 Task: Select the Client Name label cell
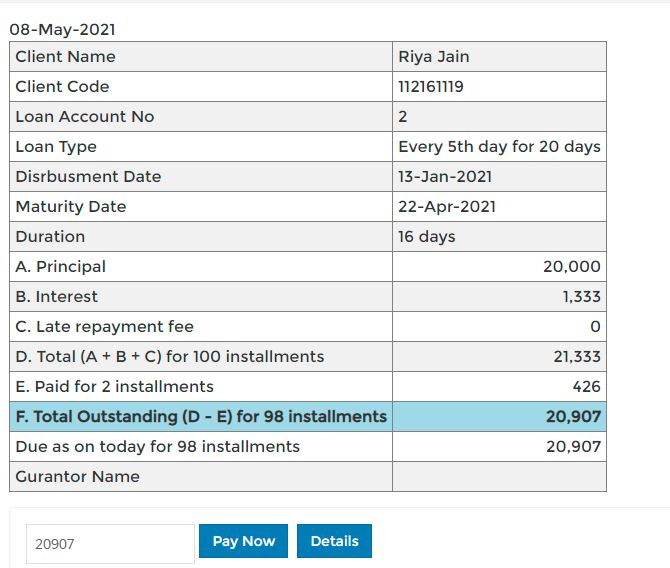[201, 56]
